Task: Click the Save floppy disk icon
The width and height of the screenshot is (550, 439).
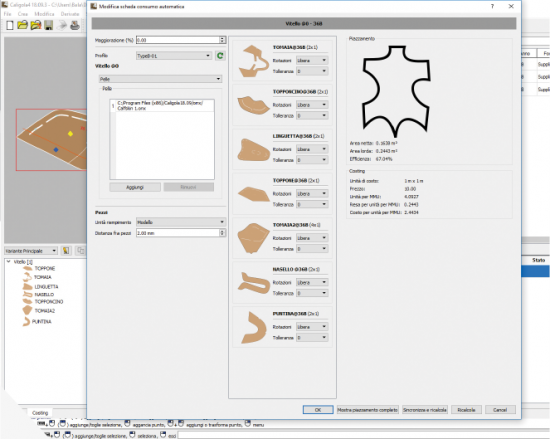Action: (x=48, y=25)
